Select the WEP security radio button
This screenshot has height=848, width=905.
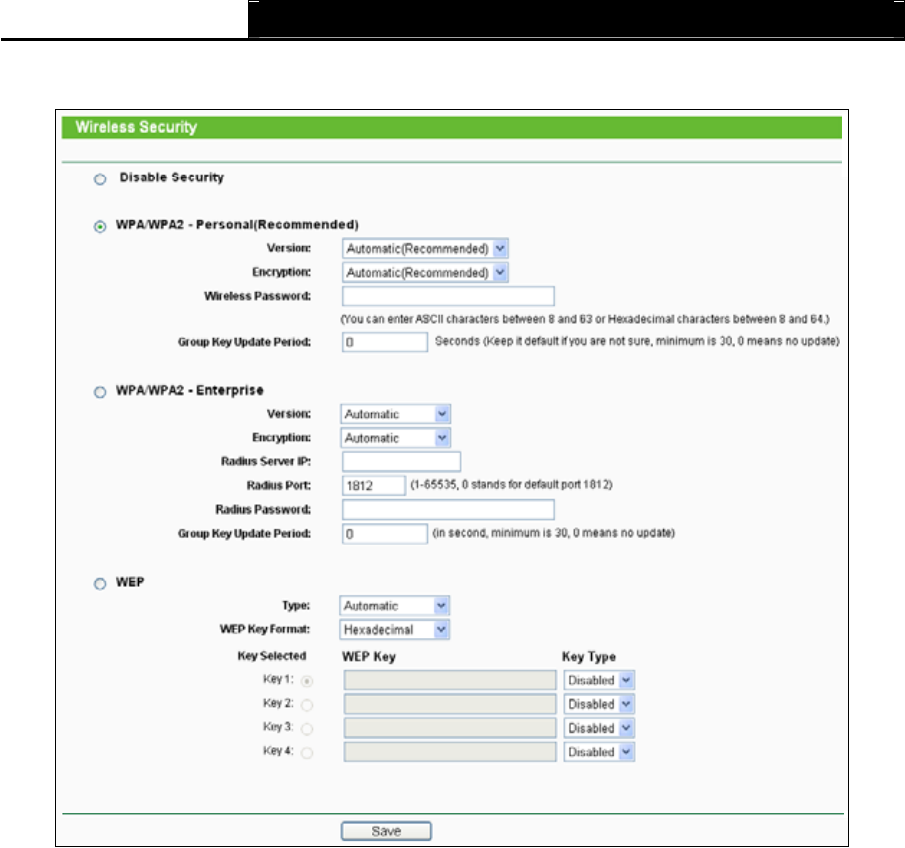100,584
